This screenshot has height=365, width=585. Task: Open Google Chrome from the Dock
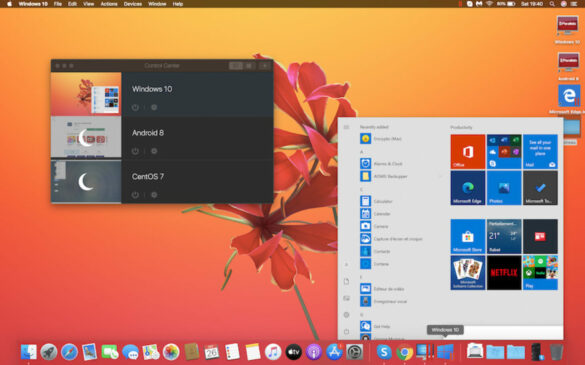404,352
